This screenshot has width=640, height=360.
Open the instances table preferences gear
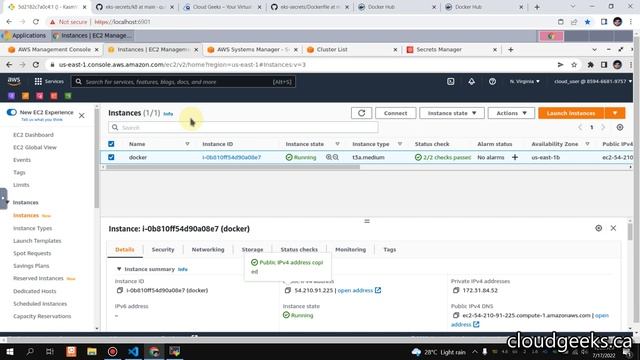tap(620, 127)
